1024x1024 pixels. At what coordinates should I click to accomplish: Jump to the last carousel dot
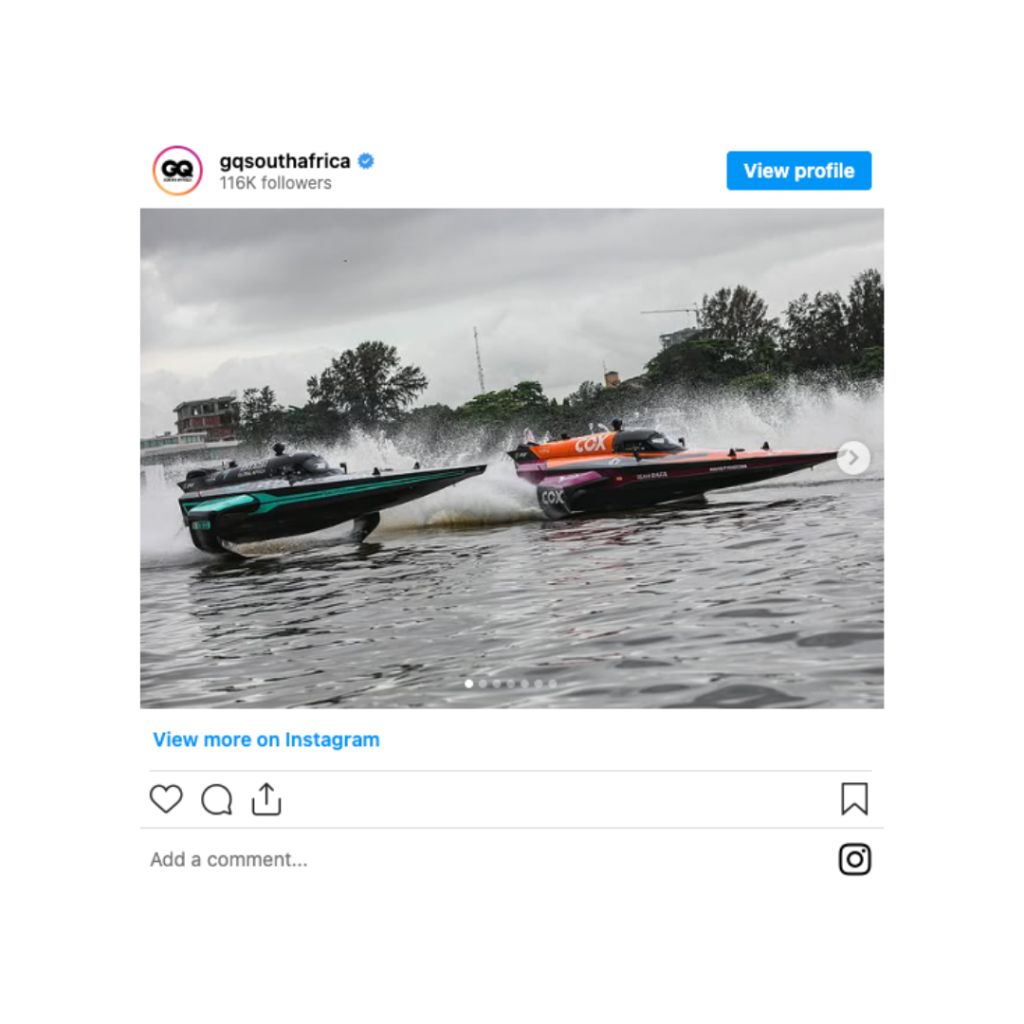pos(552,684)
